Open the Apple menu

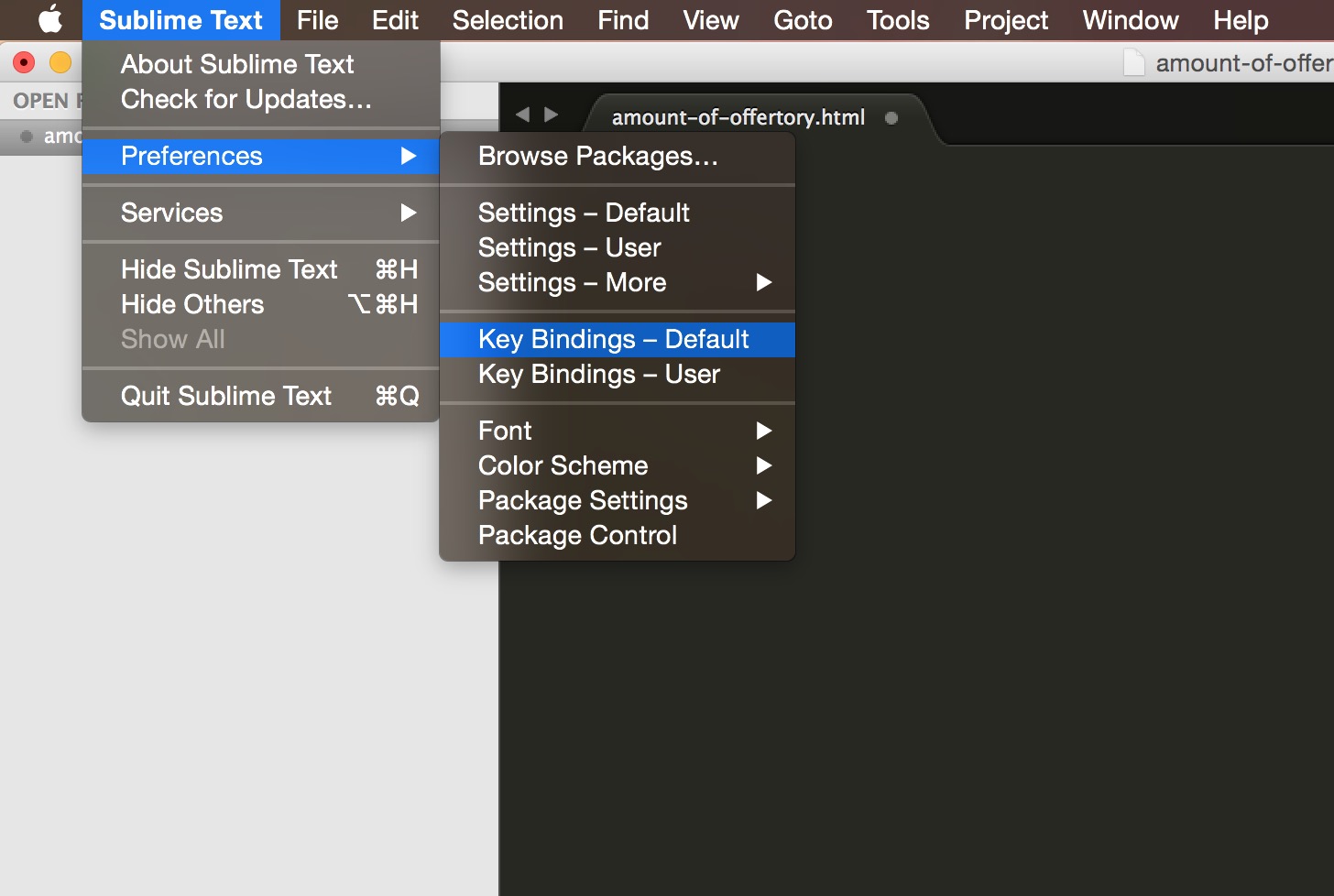pos(50,19)
